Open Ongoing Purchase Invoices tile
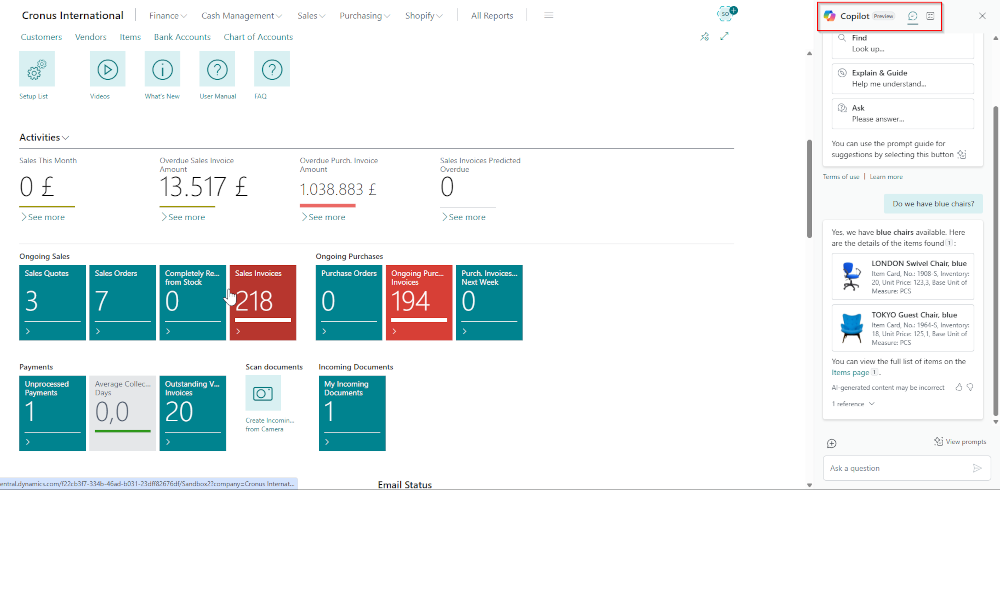The height and width of the screenshot is (600, 1000). [419, 302]
